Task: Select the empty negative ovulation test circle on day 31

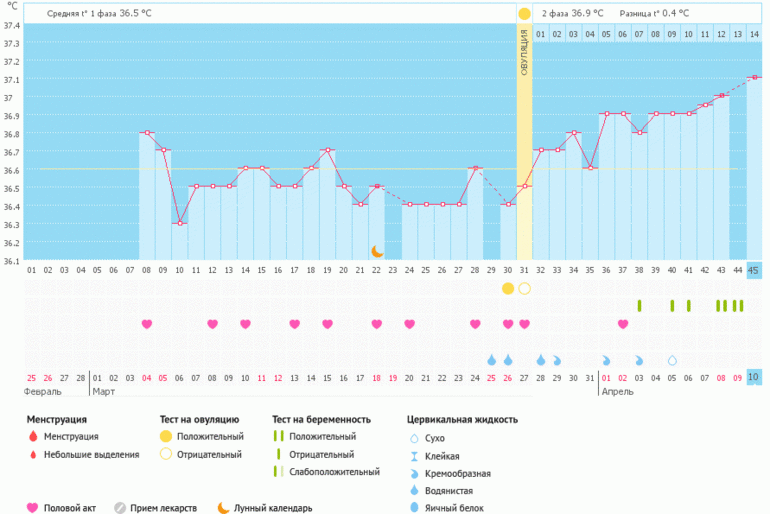Action: point(524,288)
